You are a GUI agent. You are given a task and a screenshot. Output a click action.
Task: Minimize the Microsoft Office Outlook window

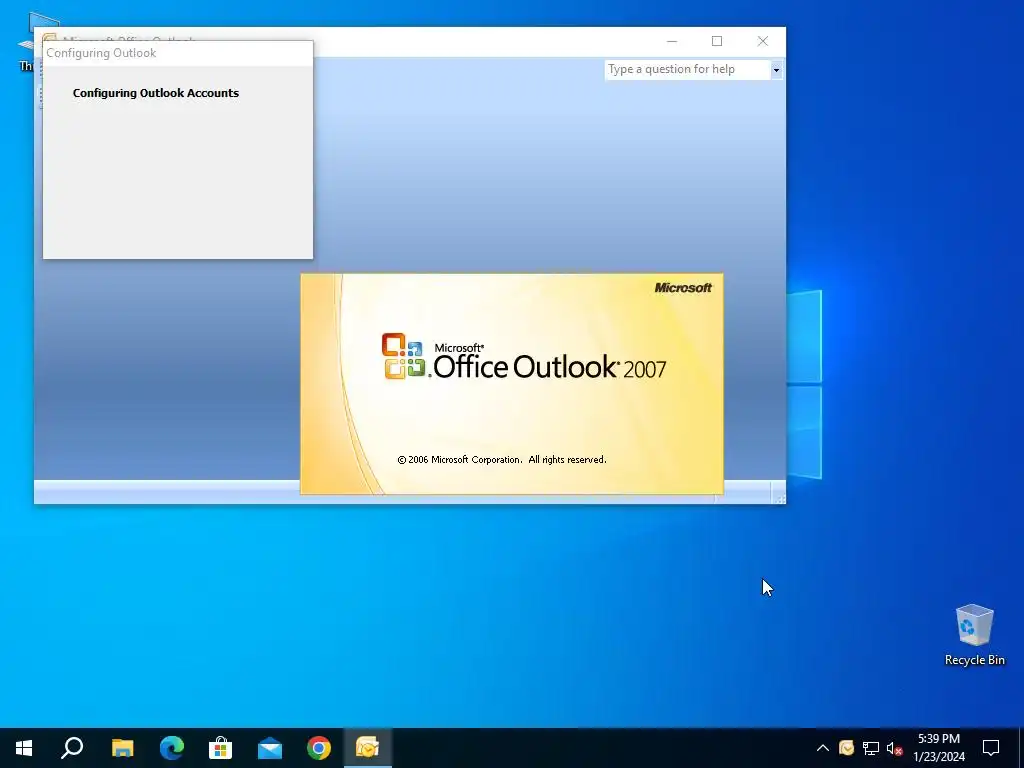click(671, 41)
